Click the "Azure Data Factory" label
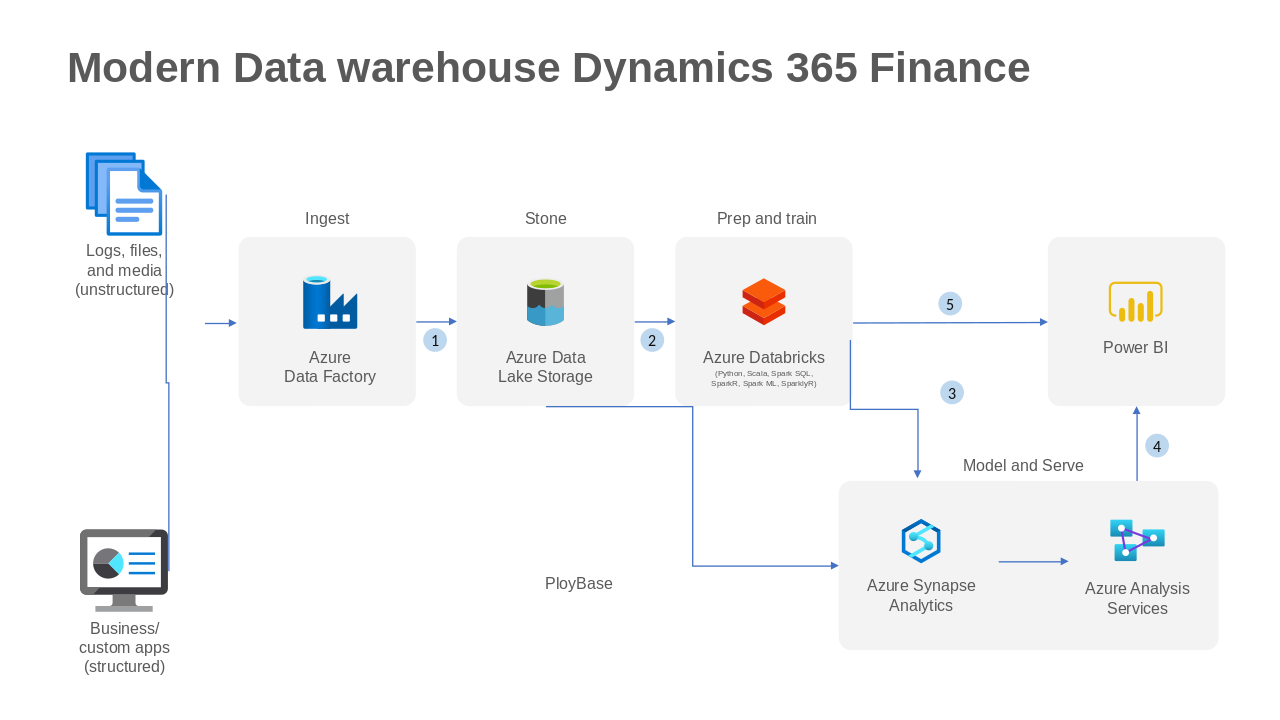 (330, 367)
